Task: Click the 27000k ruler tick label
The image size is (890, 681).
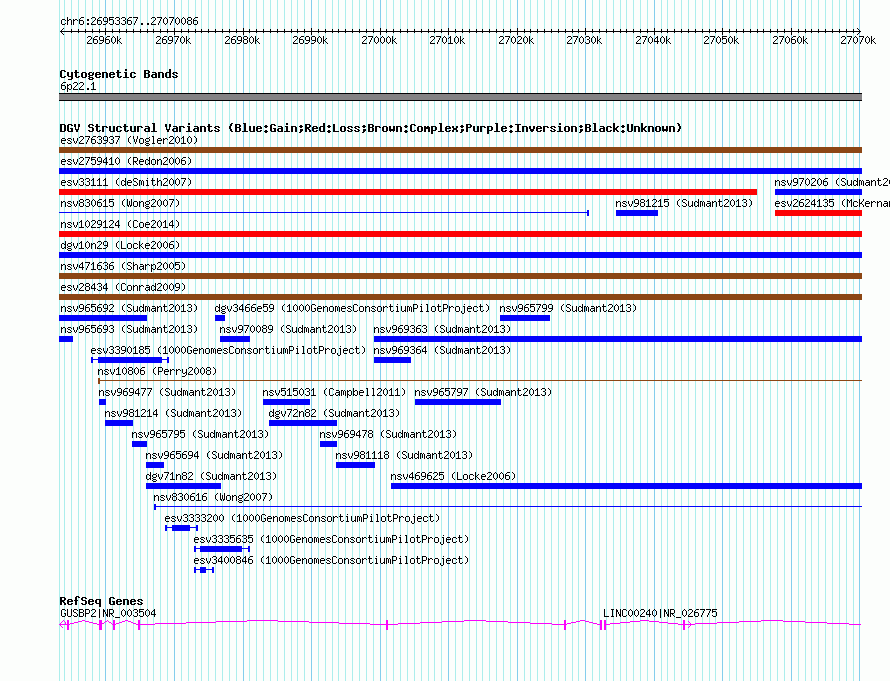Action: [x=379, y=40]
